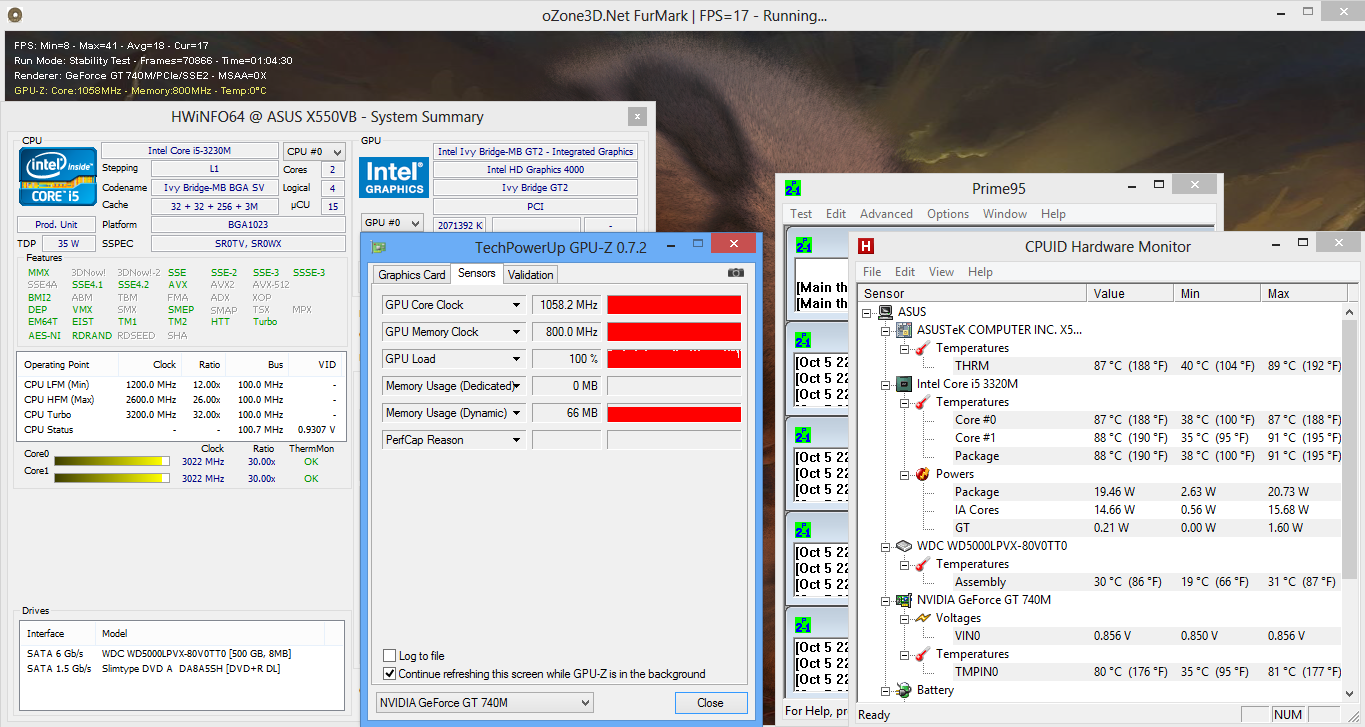Click the thermometer icon under Intel Core Temperatures
The width and height of the screenshot is (1365, 727).
click(x=922, y=402)
